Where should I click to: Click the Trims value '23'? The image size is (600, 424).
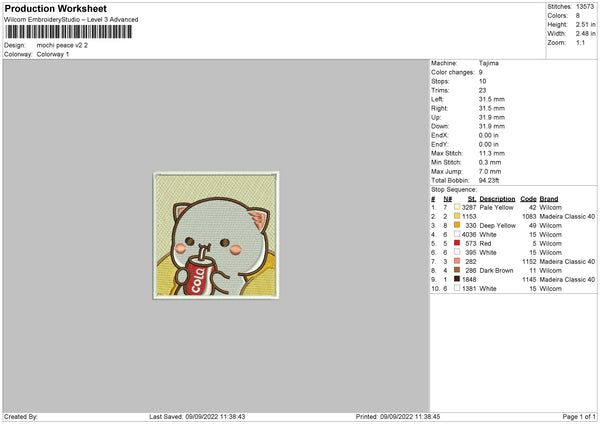point(482,90)
